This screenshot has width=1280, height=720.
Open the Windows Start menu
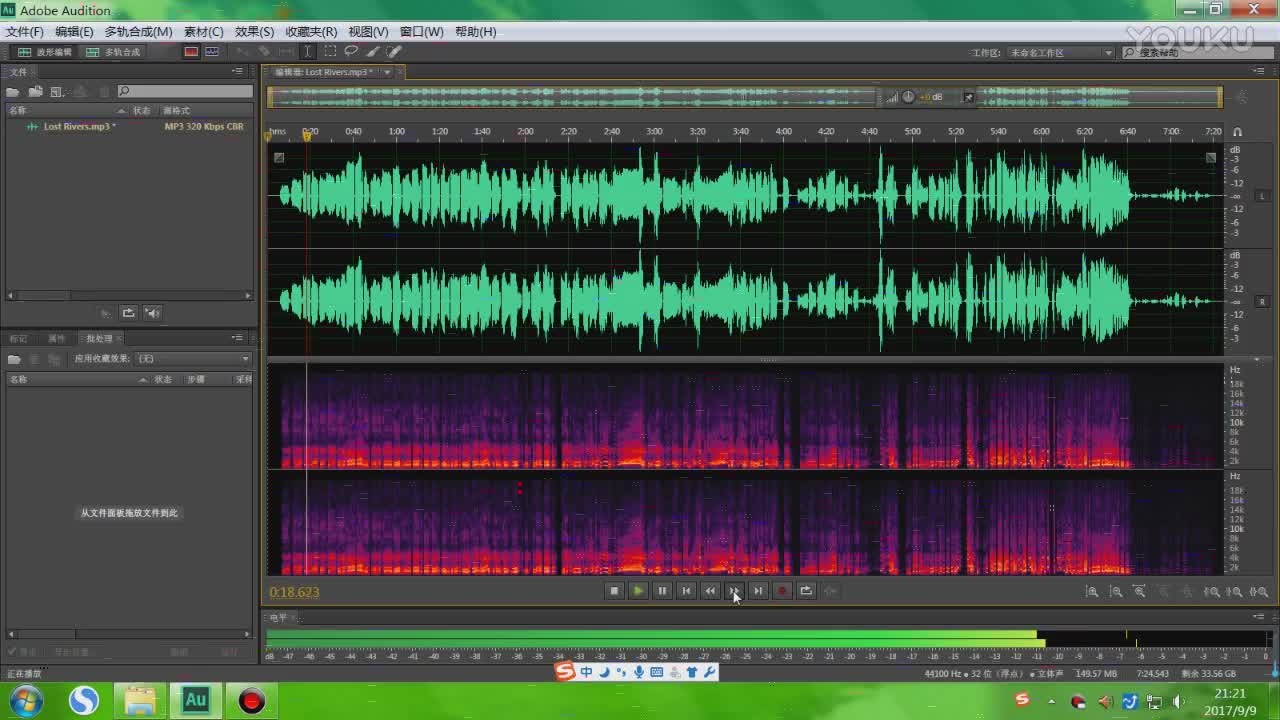tap(24, 700)
